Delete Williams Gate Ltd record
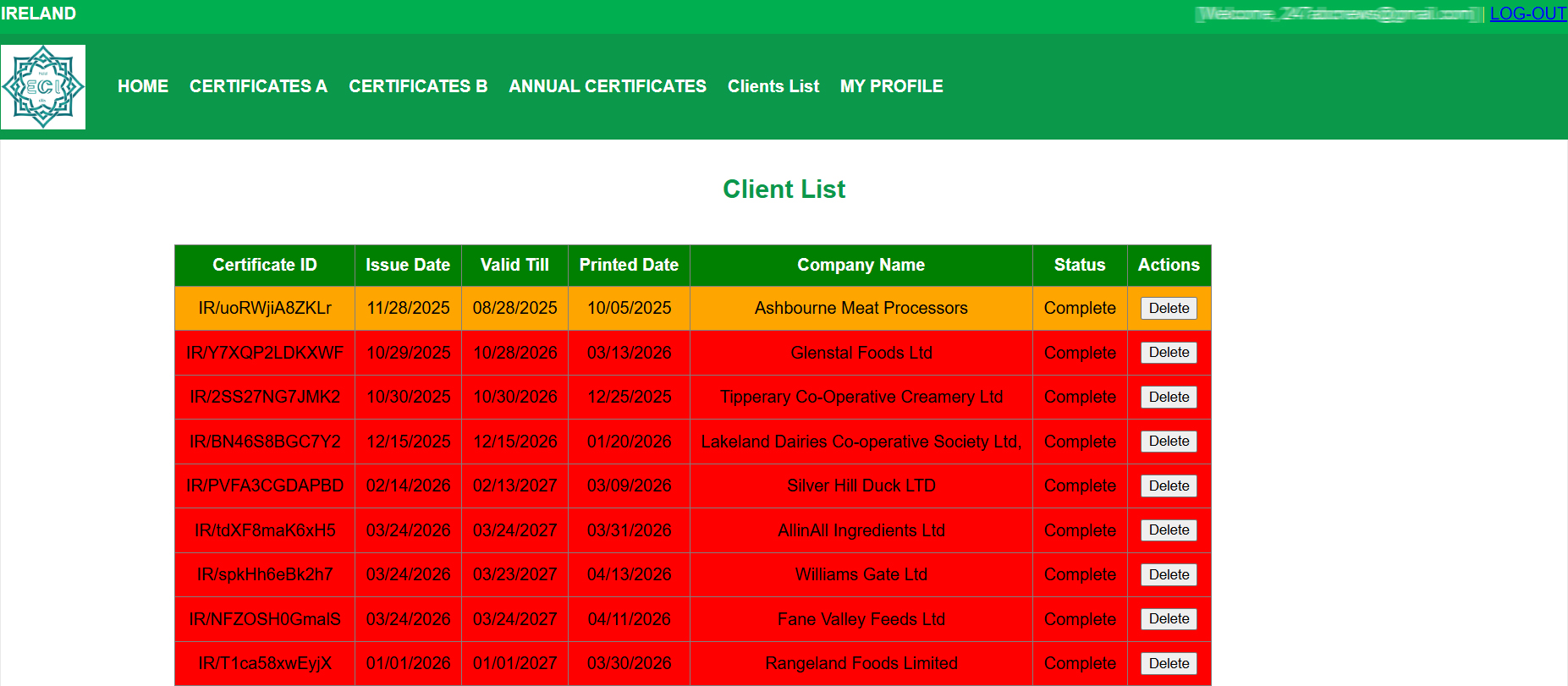This screenshot has height=686, width=1568. click(1169, 574)
